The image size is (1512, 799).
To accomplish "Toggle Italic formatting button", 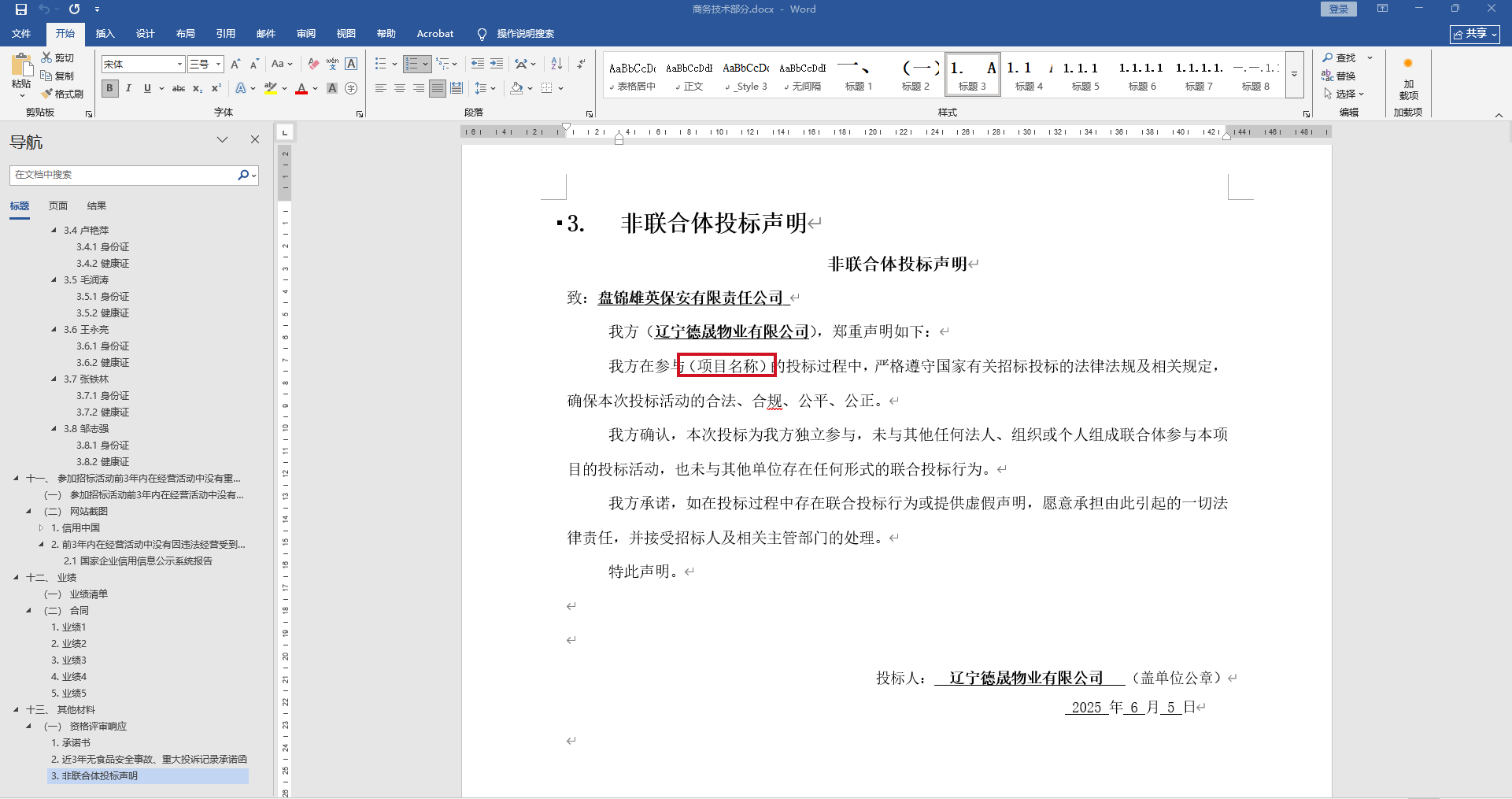I will [128, 88].
